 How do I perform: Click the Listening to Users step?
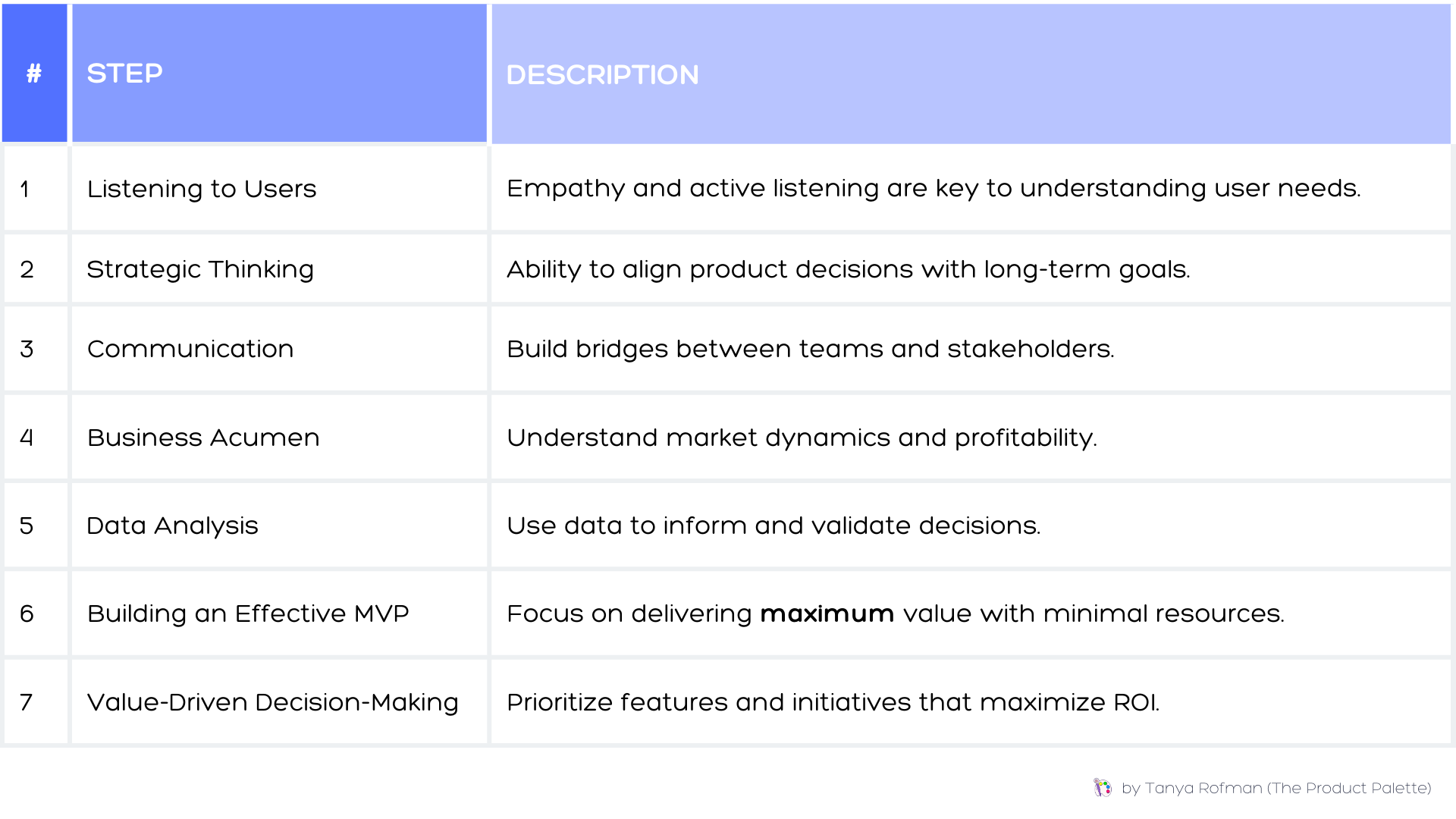pyautogui.click(x=202, y=189)
